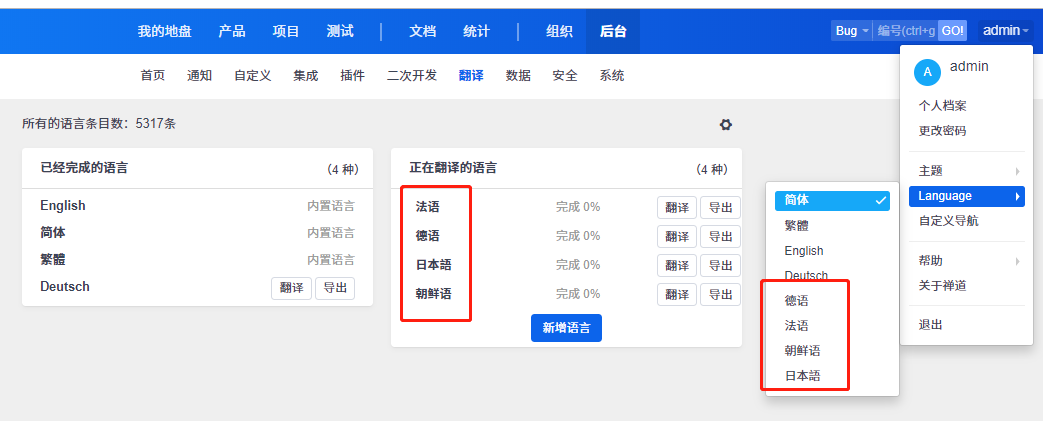
Task: Click the ID search input field
Action: tap(905, 31)
